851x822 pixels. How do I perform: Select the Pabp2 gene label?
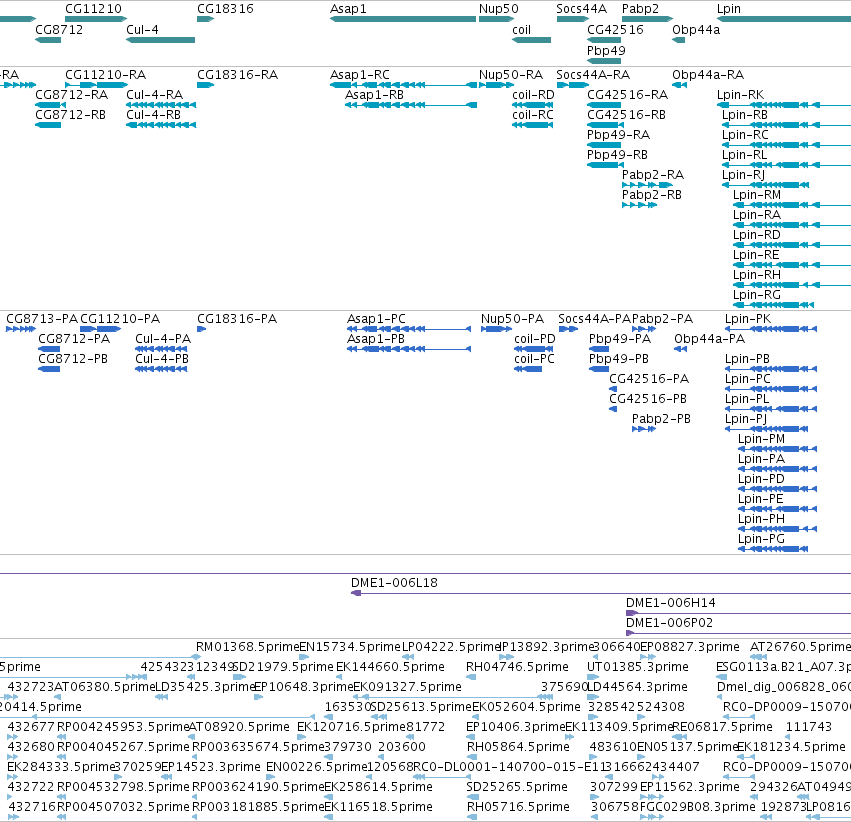[x=640, y=9]
